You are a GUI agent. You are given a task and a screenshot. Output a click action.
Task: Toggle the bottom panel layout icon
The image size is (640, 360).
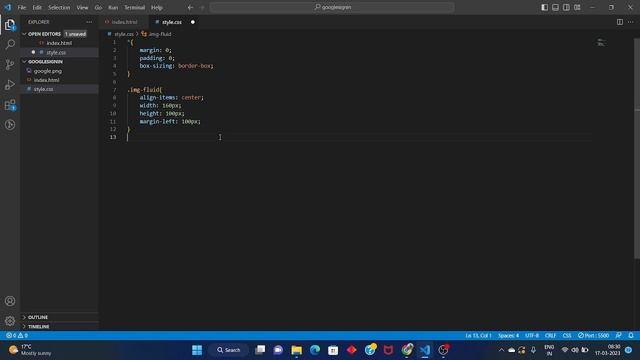[556, 7]
